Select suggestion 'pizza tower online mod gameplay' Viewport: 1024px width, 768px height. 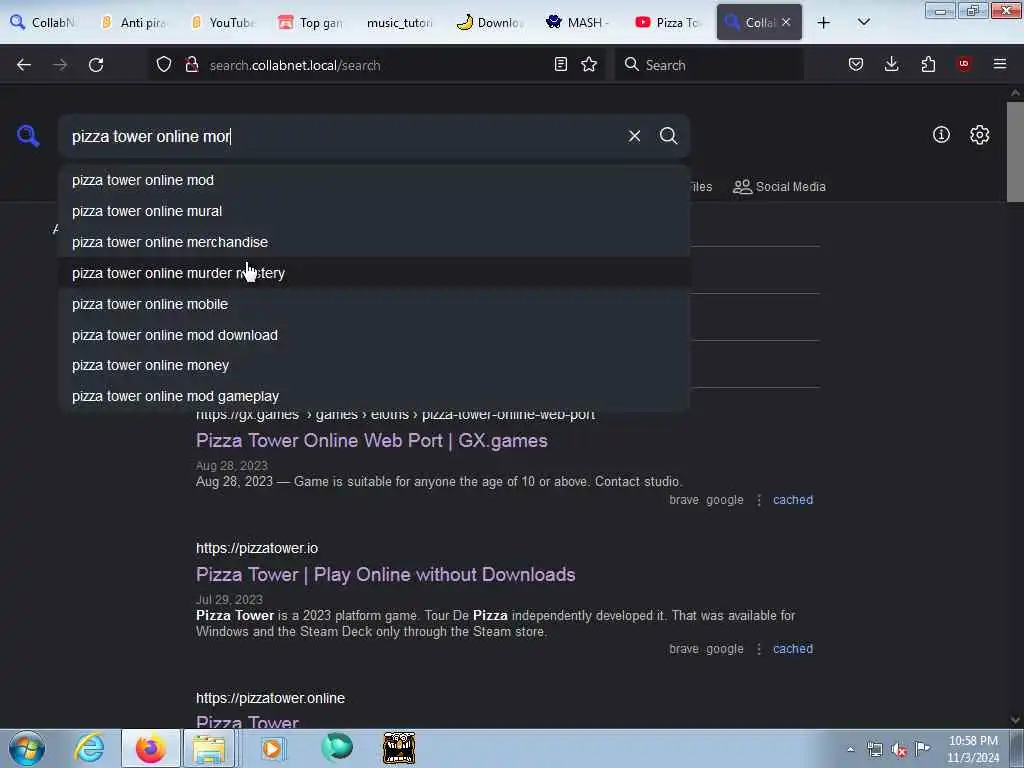click(x=374, y=396)
